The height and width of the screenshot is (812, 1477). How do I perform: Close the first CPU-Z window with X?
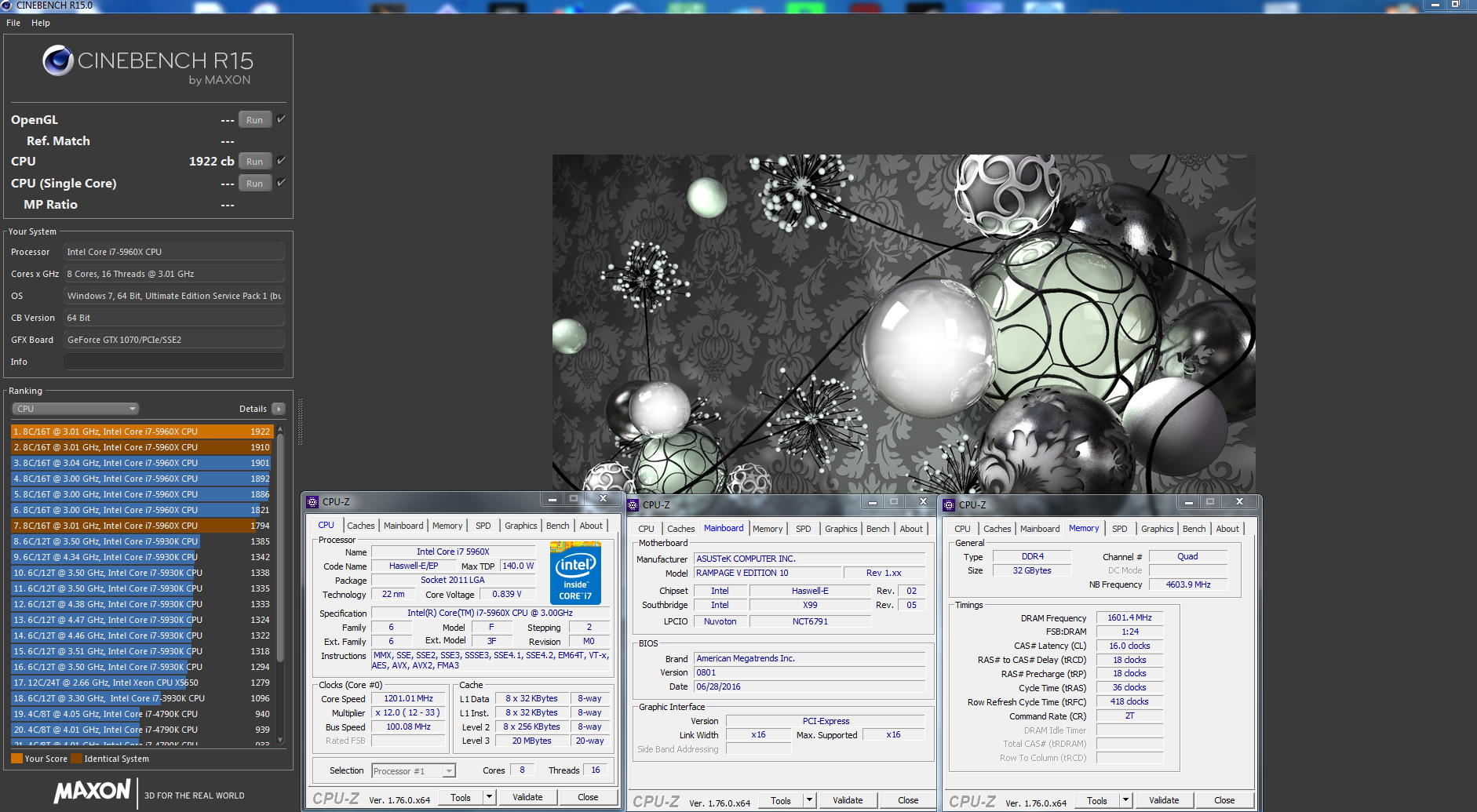(603, 499)
